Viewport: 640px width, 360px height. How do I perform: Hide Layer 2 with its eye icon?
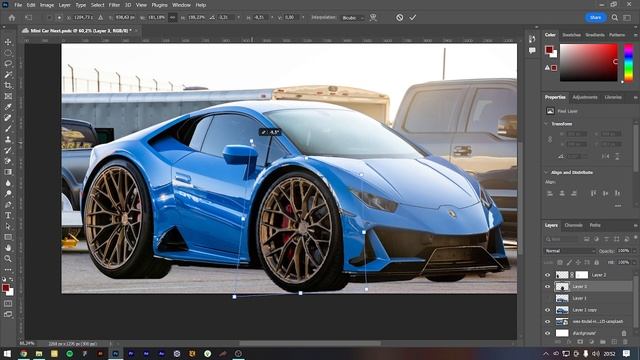tap(548, 275)
